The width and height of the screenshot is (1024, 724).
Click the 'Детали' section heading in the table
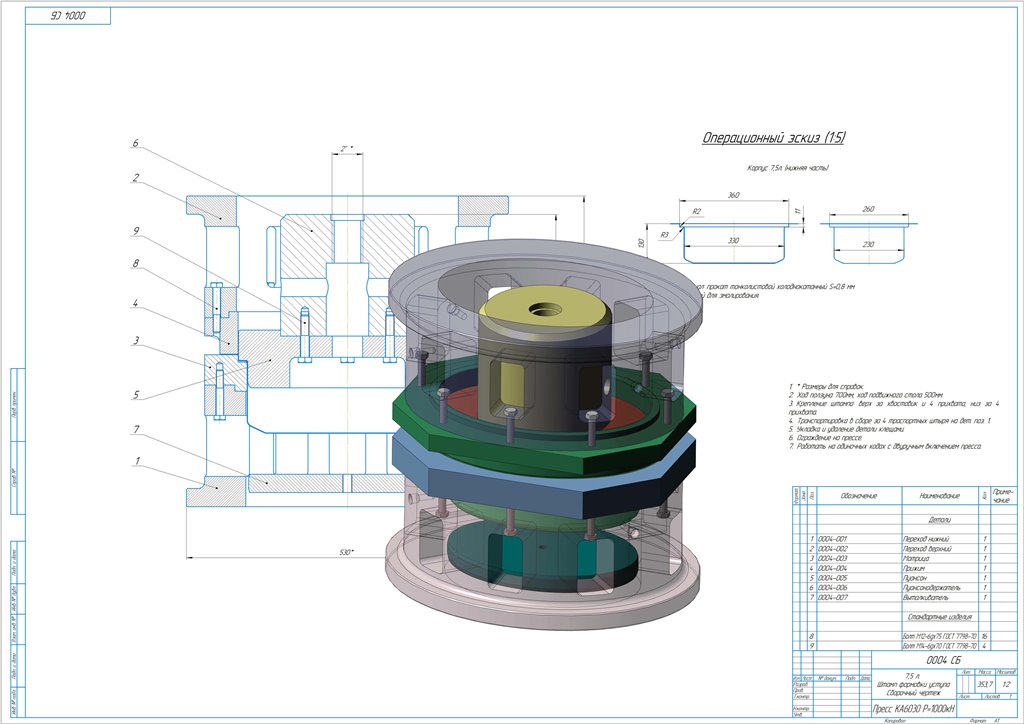point(939,520)
